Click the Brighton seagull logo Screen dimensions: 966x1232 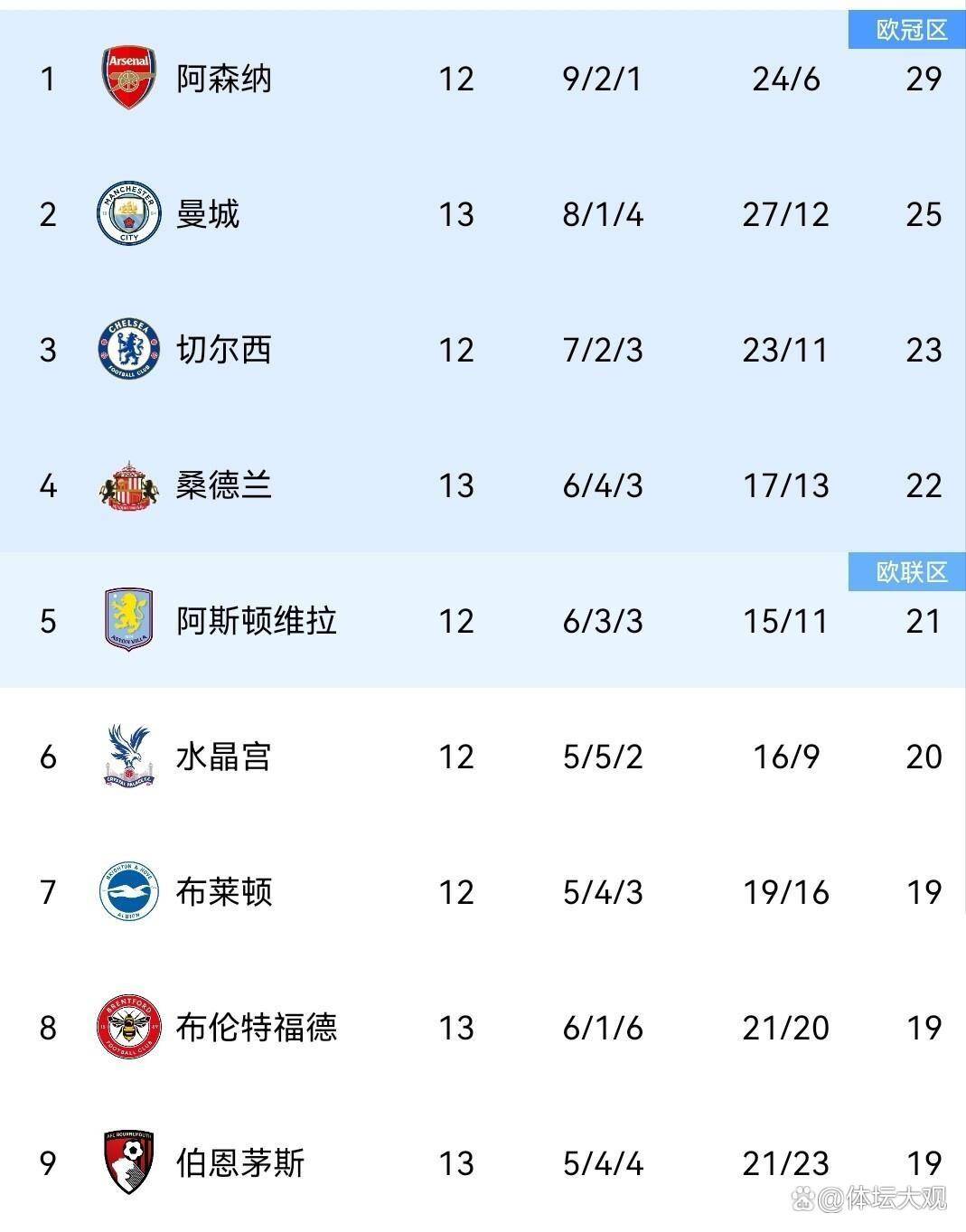tap(129, 892)
